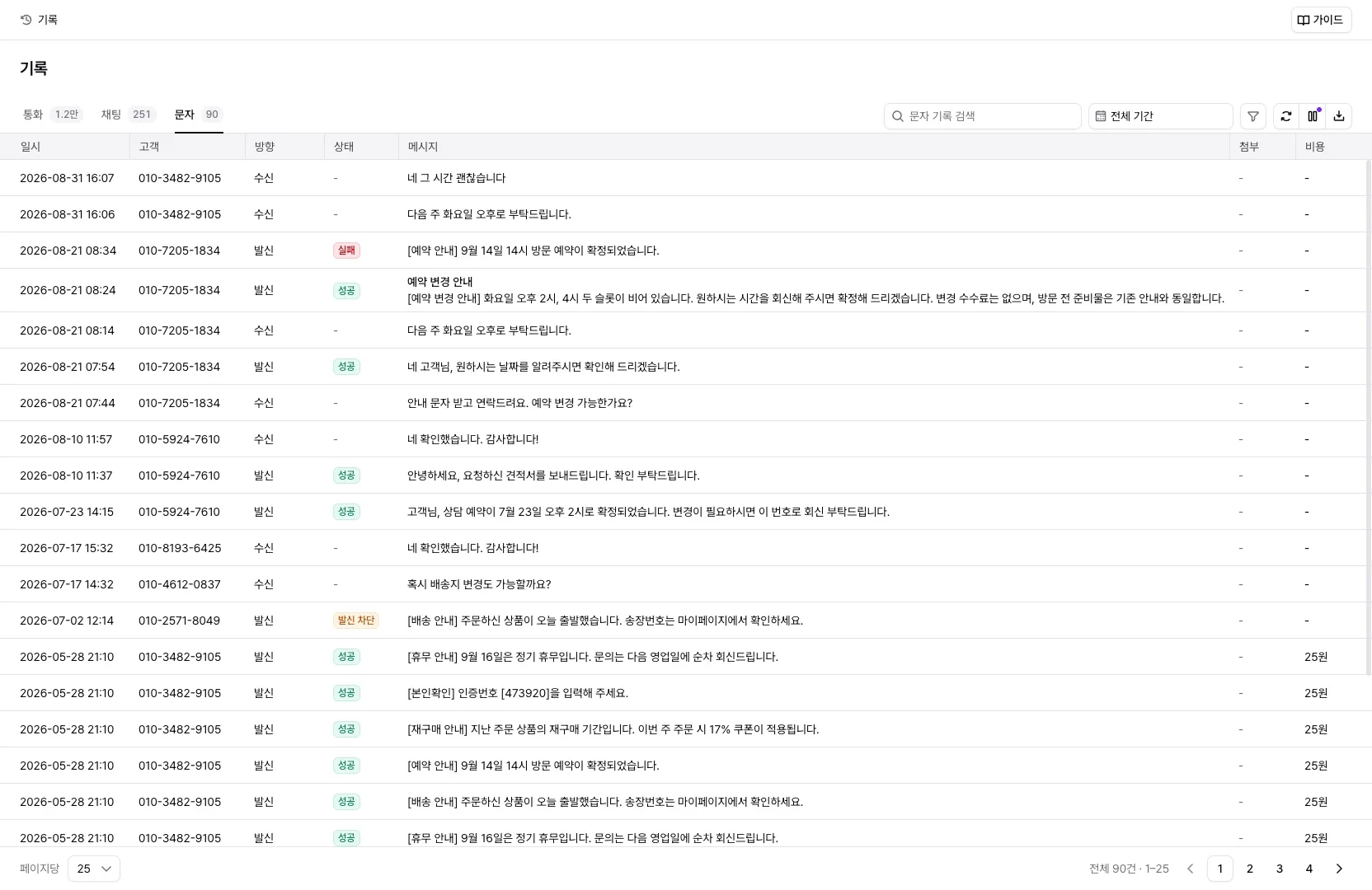Go to previous page arrow
Viewport: 1372px width, 890px height.
coord(1190,869)
